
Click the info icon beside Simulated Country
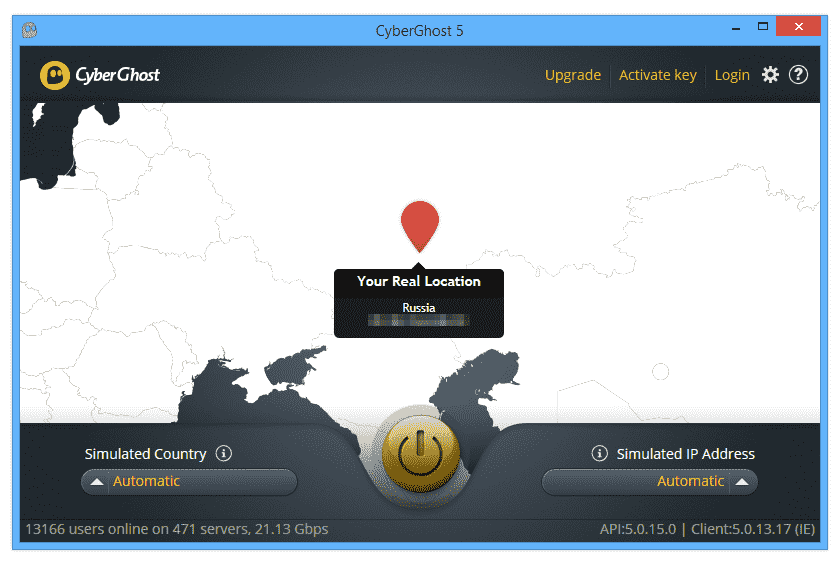[x=224, y=454]
